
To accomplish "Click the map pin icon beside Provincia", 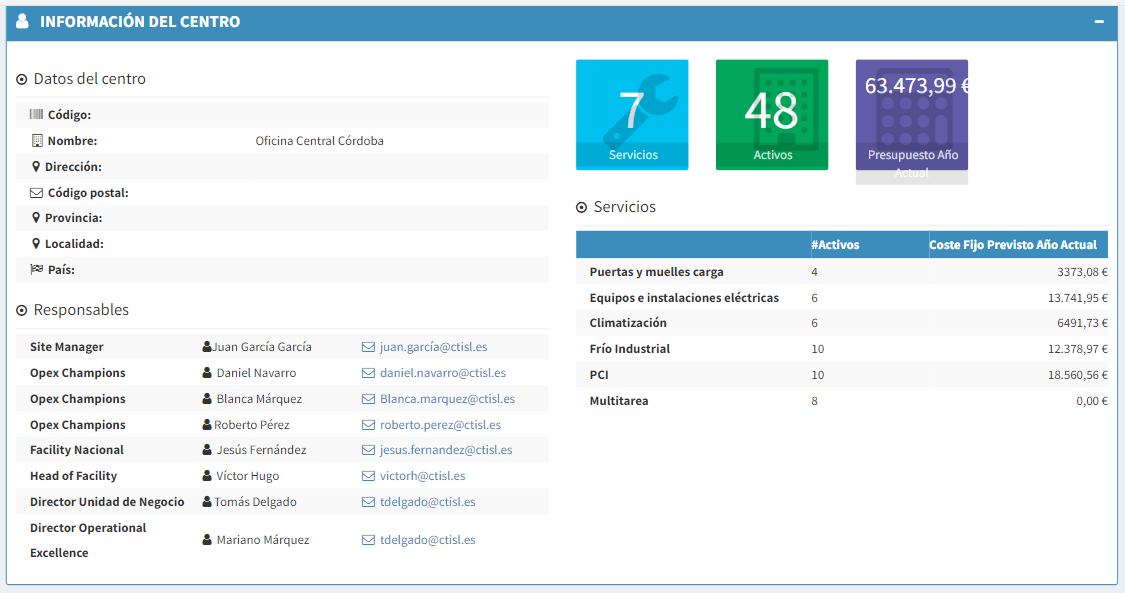I will (x=36, y=218).
